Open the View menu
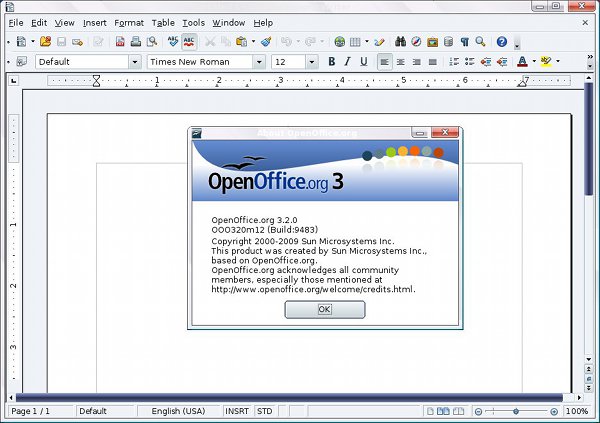Viewport: 600px width, 423px height. [64, 23]
